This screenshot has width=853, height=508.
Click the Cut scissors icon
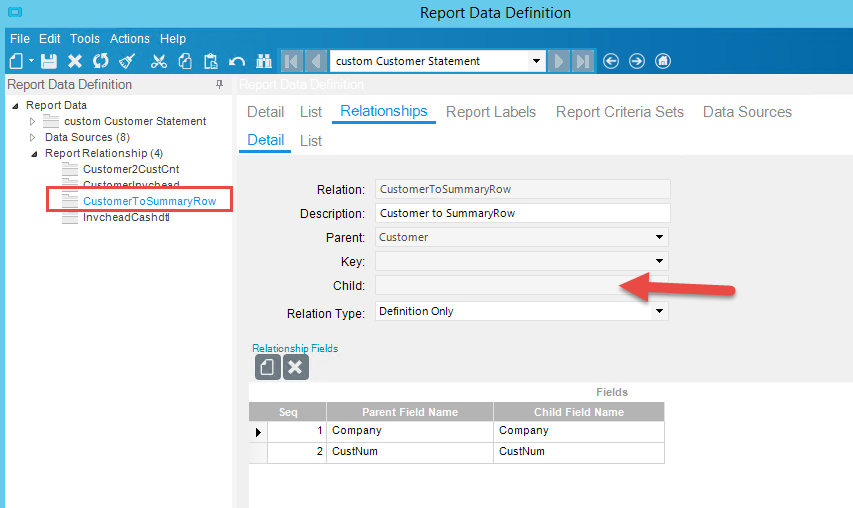pos(159,61)
